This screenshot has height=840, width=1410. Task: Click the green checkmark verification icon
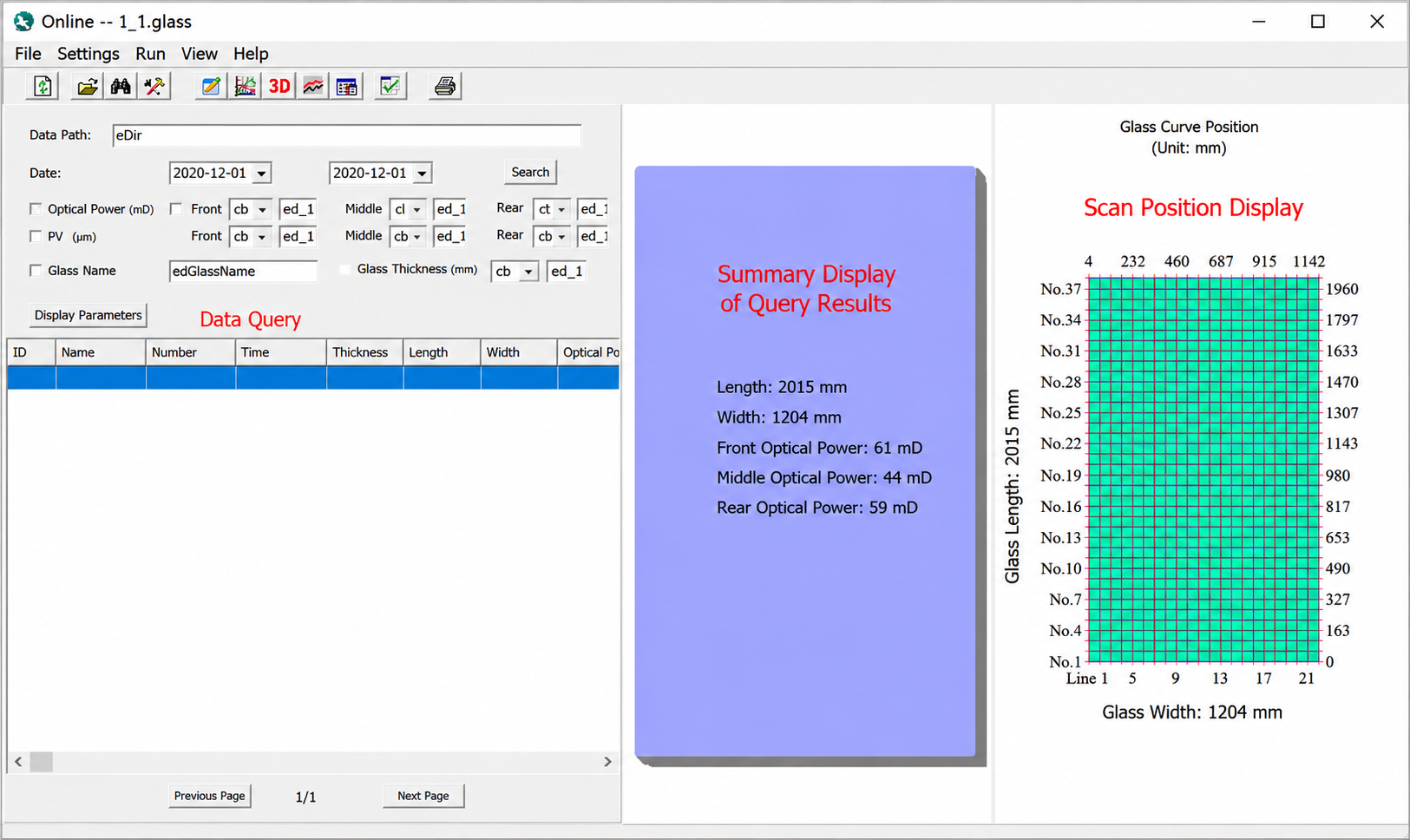point(390,86)
